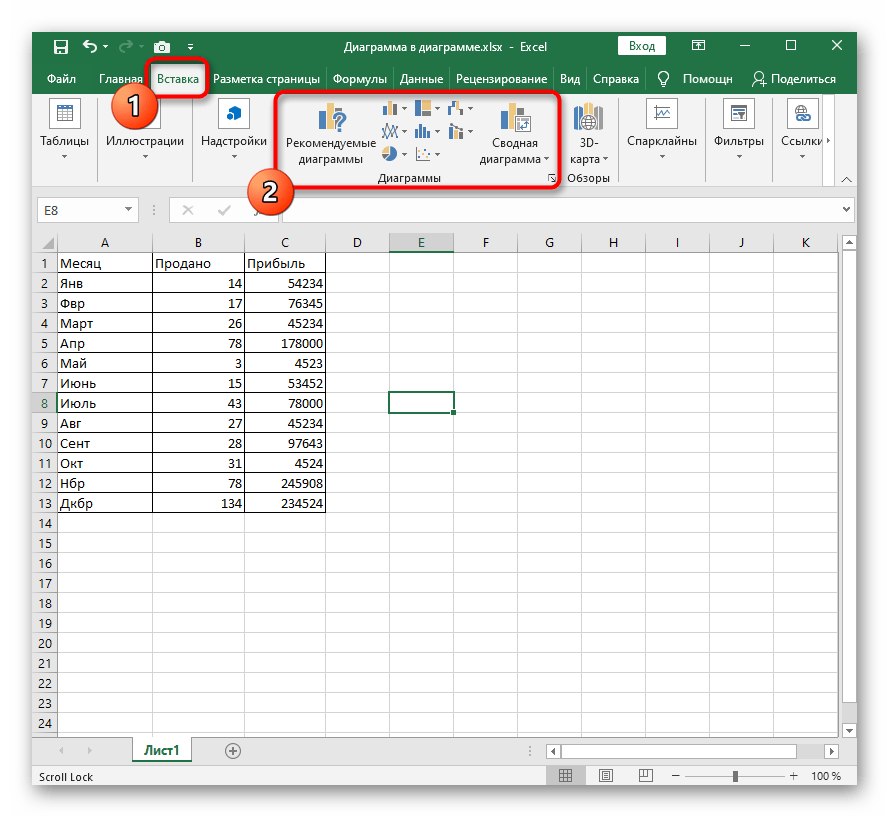Expand the Filters (Фильтры) dropdown
This screenshot has width=889, height=817.
click(739, 130)
